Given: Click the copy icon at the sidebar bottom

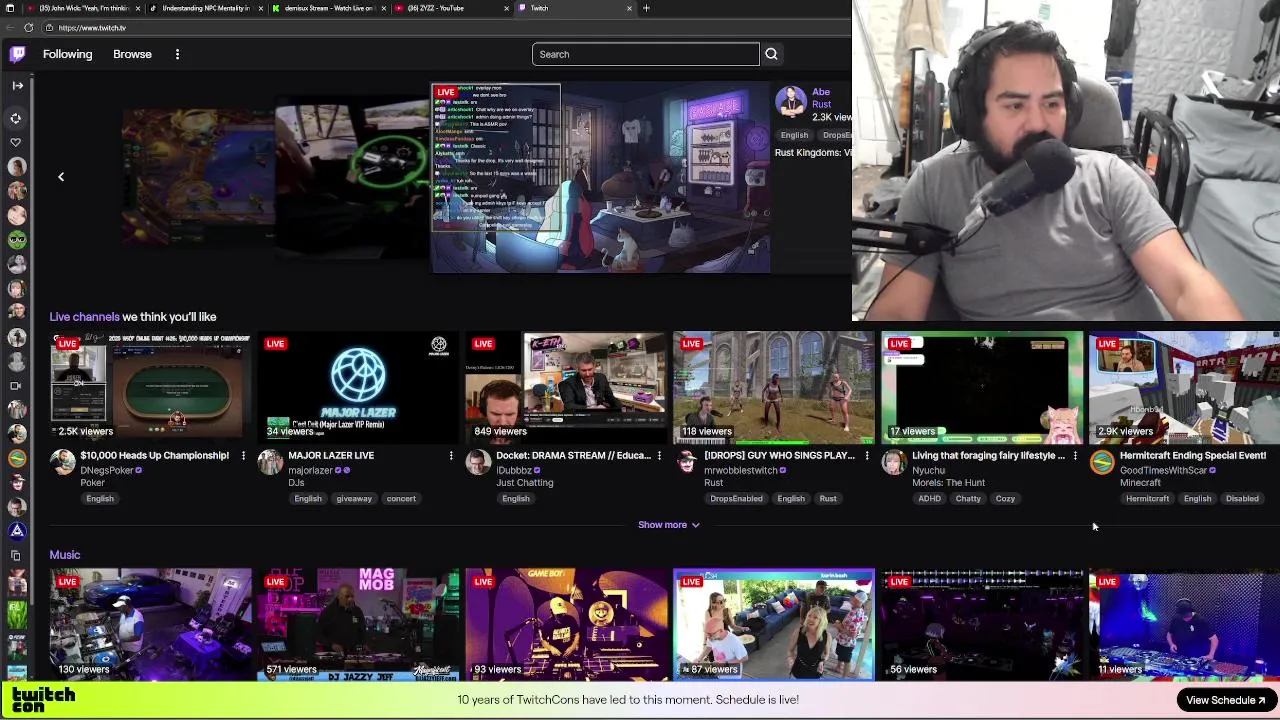Looking at the screenshot, I should pos(16,555).
